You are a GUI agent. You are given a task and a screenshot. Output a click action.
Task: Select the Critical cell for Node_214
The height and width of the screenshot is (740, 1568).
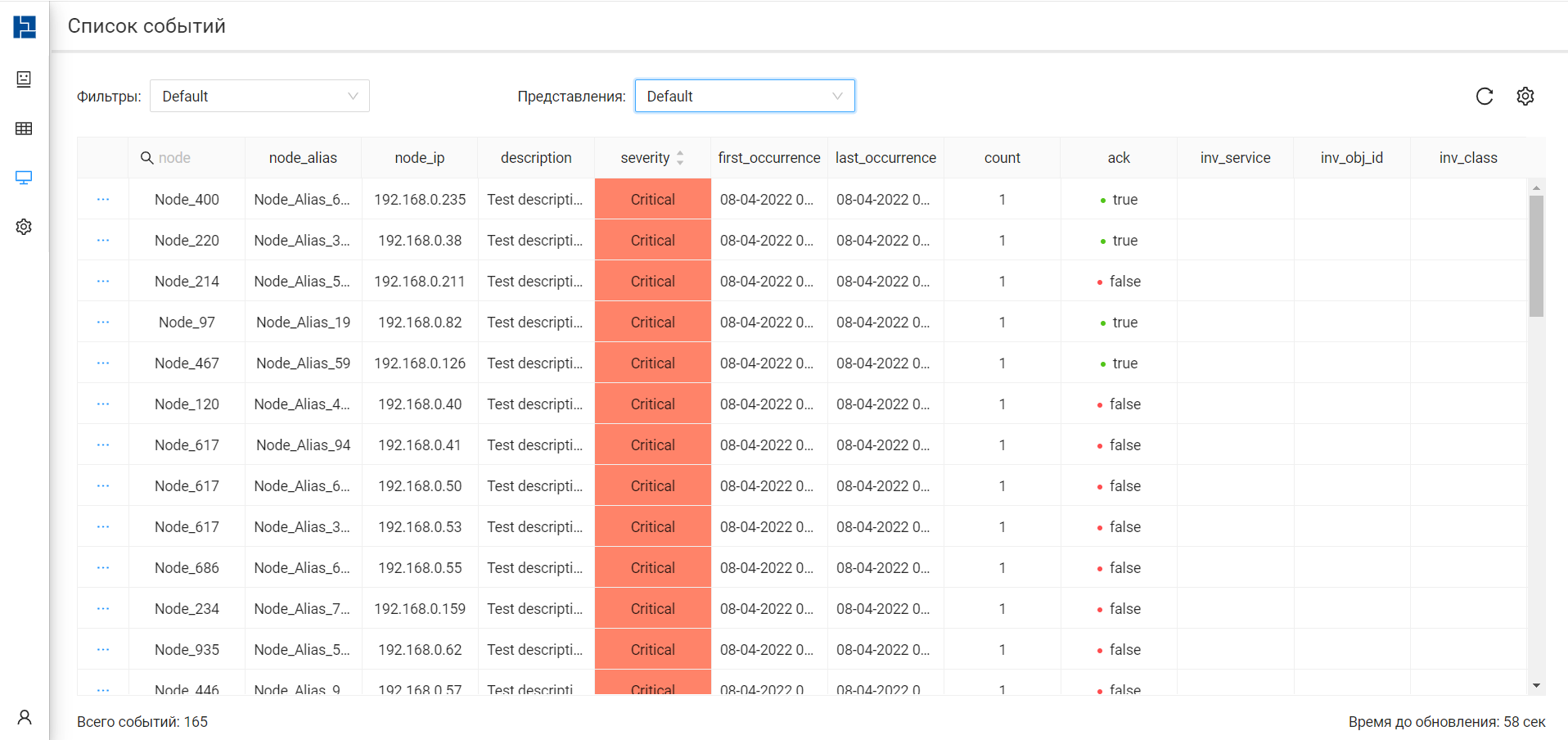653,281
